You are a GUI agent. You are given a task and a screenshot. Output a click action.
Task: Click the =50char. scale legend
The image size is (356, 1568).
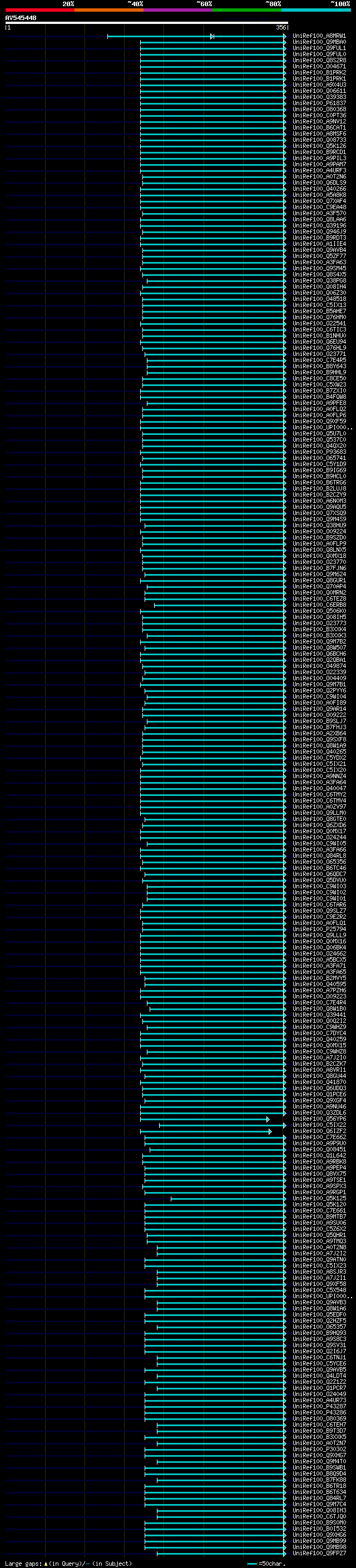click(266, 1564)
